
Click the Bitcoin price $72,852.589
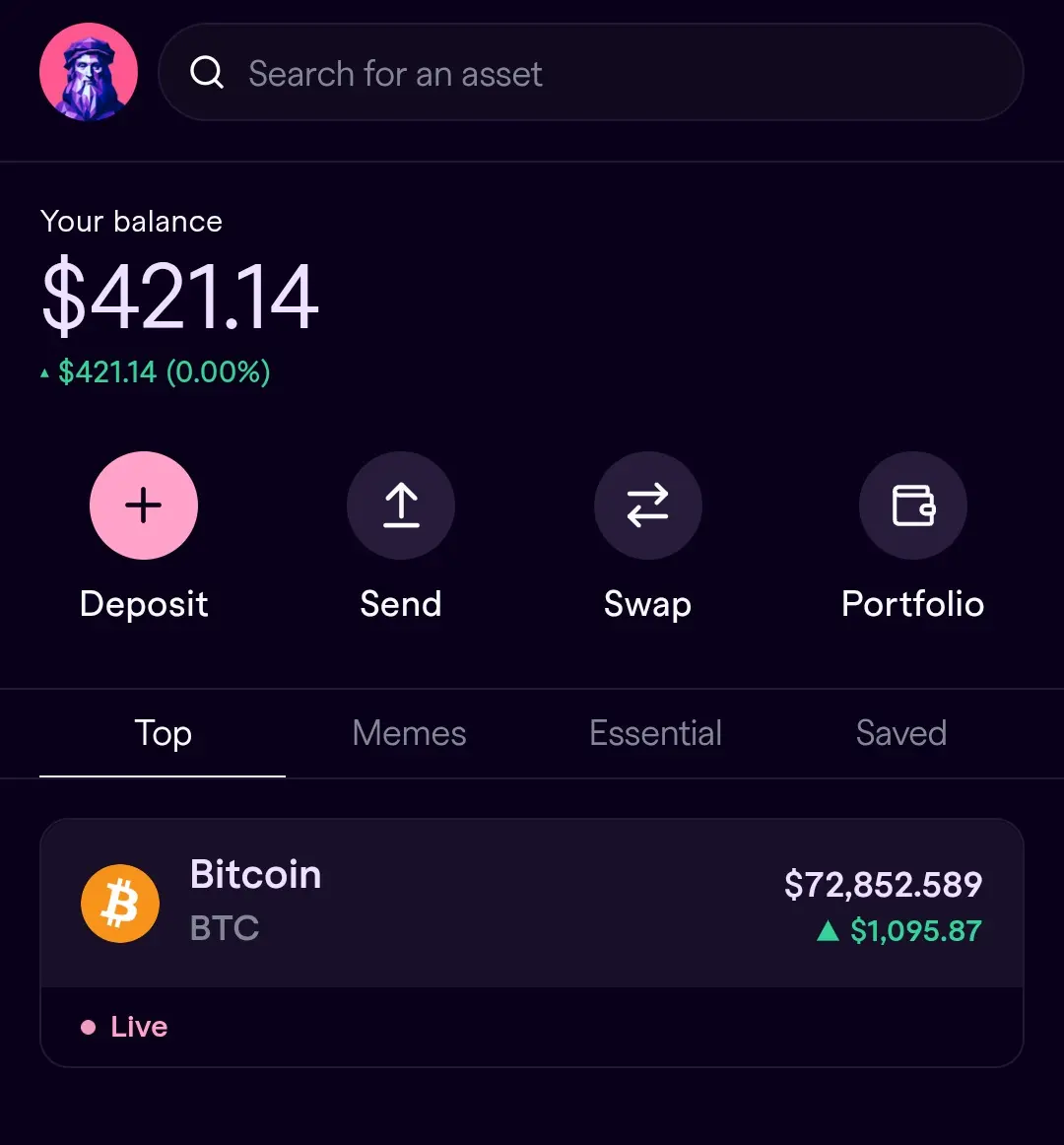tap(883, 884)
